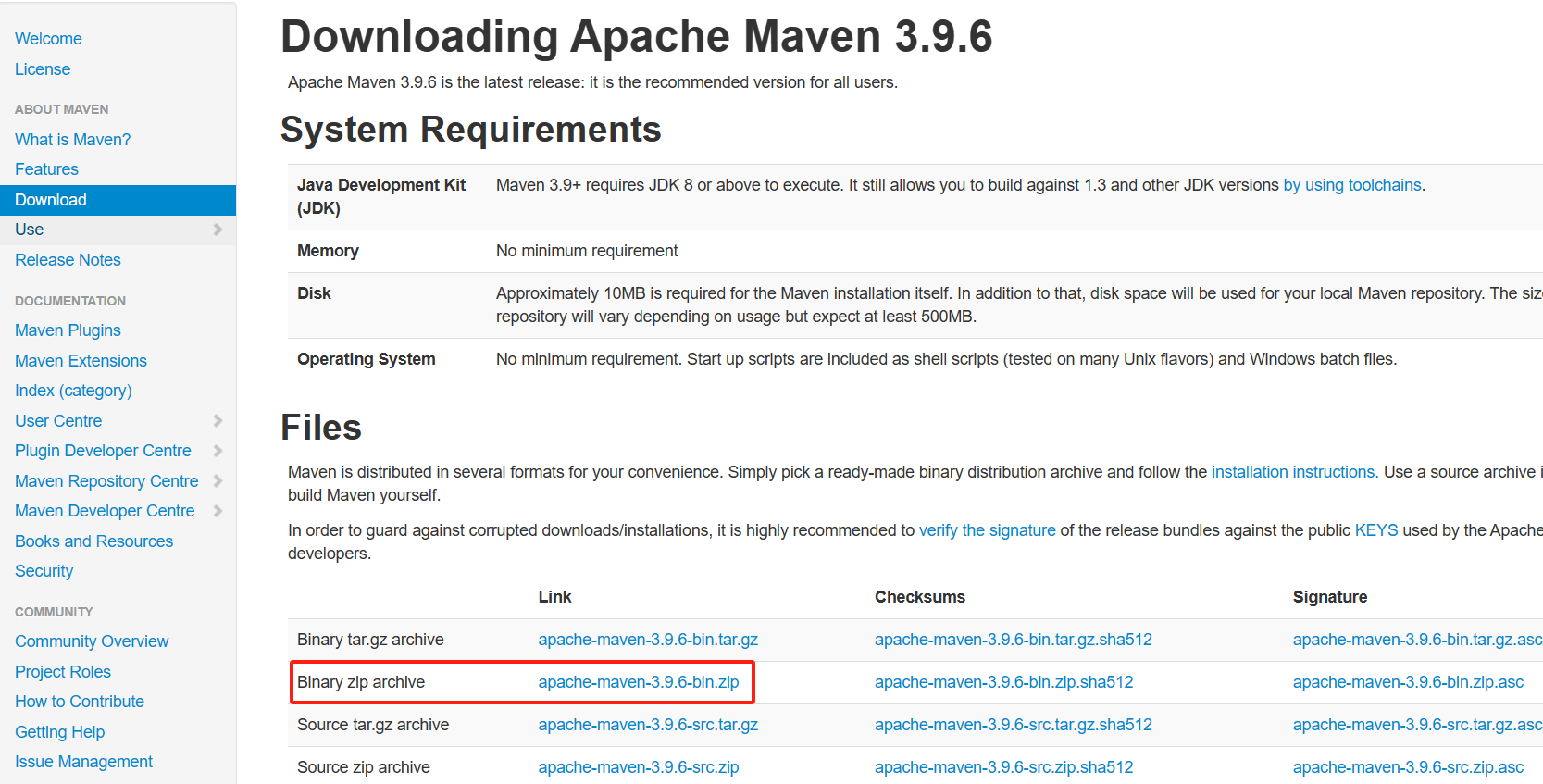
Task: Open Index (category) sidebar link
Action: (73, 391)
